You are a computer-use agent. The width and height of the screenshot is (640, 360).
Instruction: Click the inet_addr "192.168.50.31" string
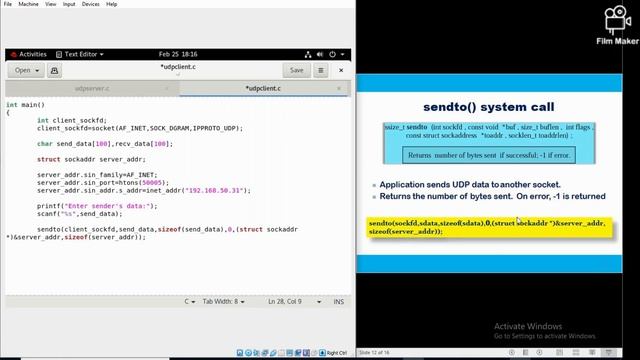click(214, 191)
